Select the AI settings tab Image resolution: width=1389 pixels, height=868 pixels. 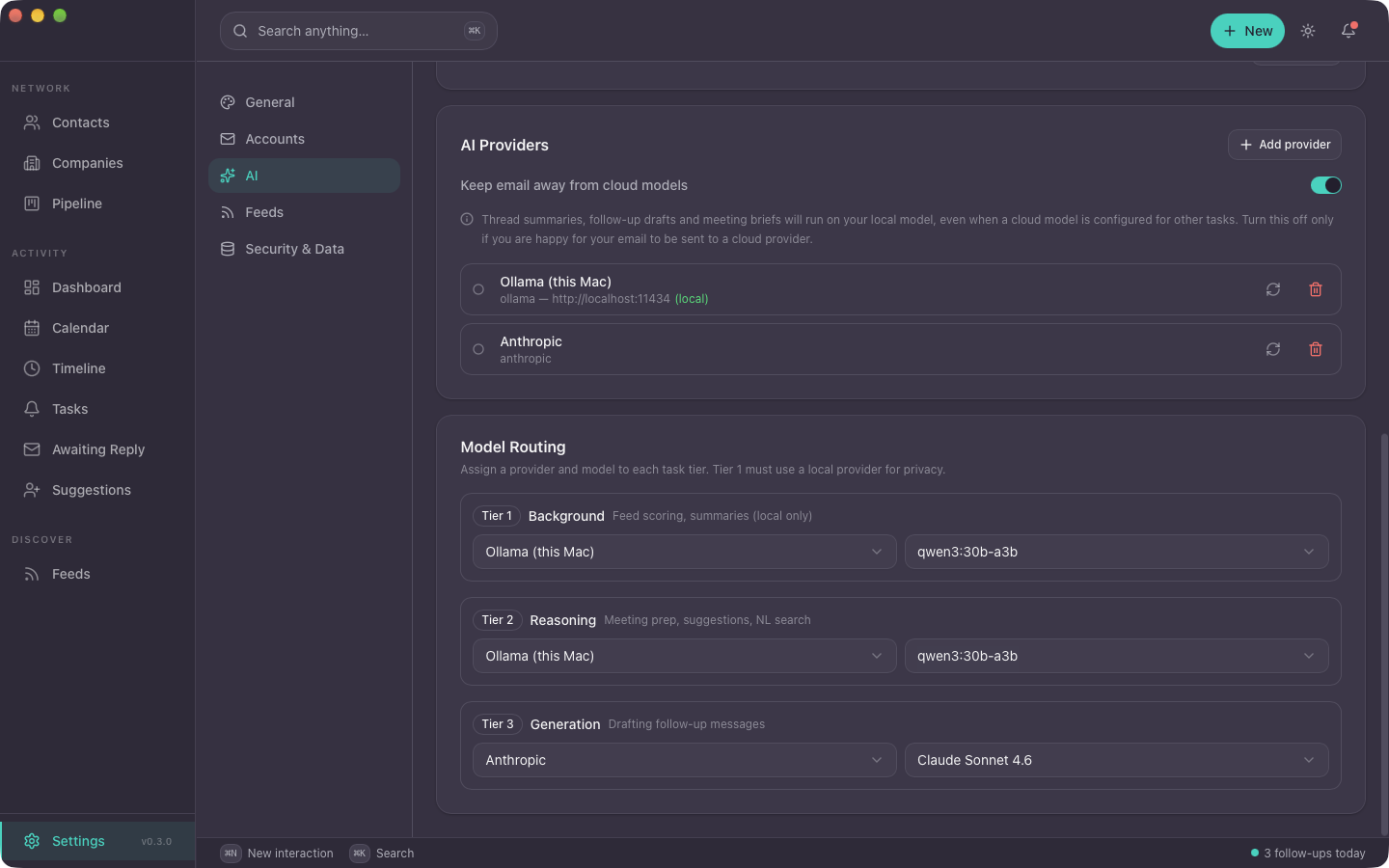pos(304,176)
